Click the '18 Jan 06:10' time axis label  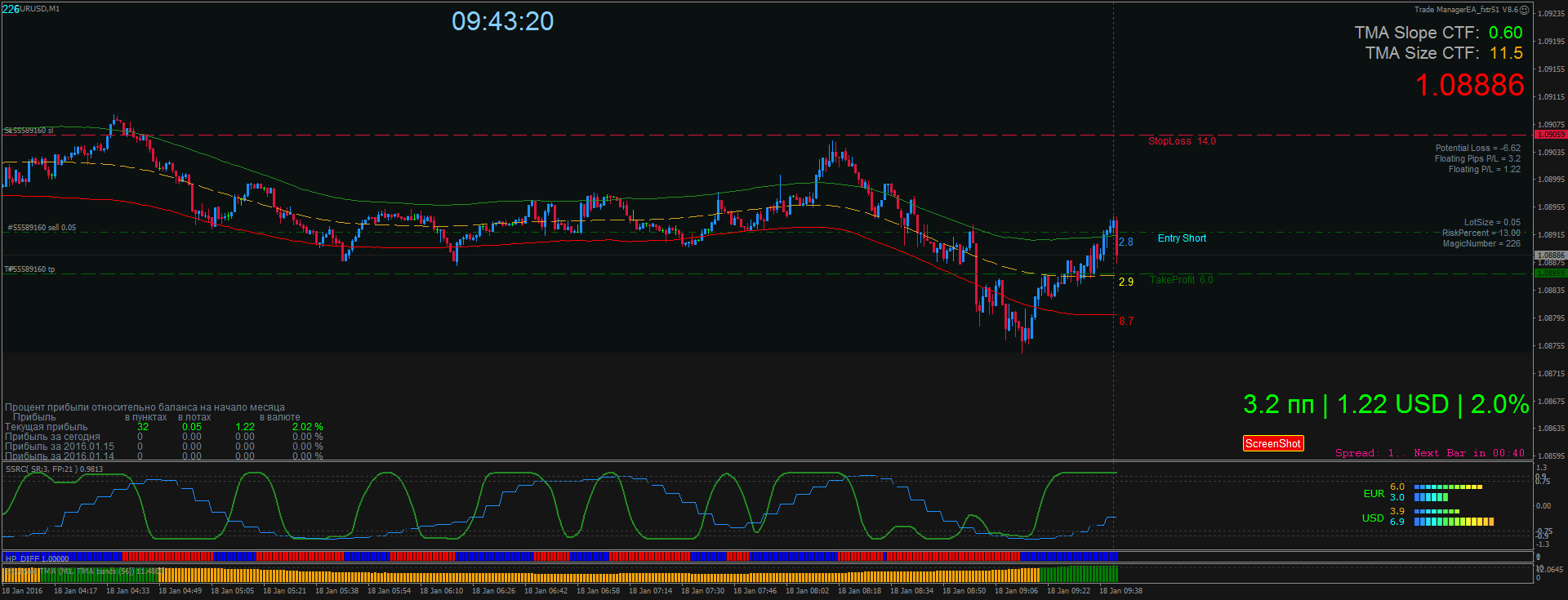[x=441, y=591]
